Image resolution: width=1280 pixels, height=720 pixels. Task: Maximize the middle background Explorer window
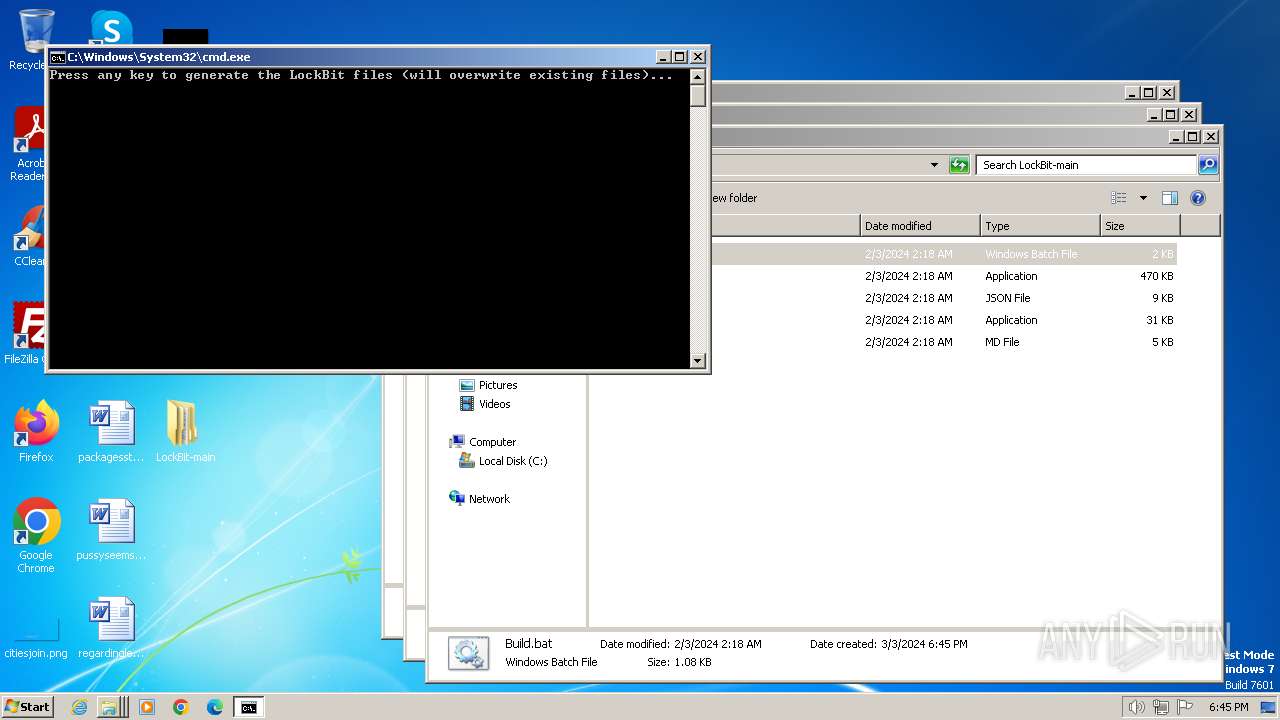[x=1170, y=114]
